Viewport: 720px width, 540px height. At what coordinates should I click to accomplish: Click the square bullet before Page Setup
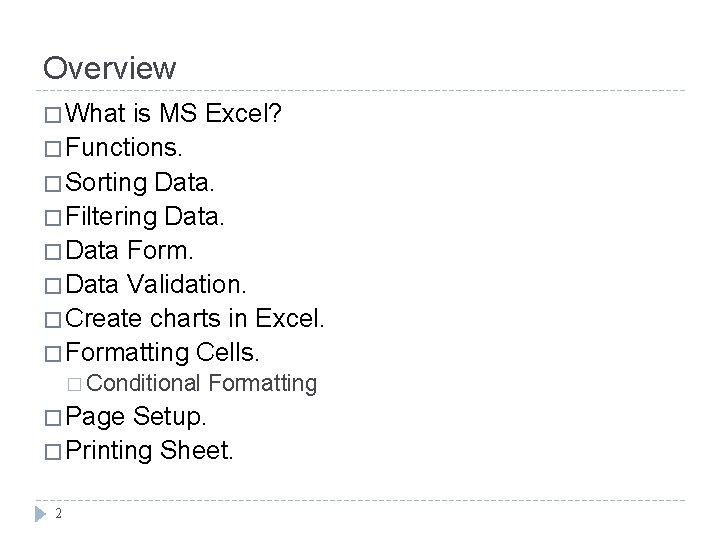(53, 418)
